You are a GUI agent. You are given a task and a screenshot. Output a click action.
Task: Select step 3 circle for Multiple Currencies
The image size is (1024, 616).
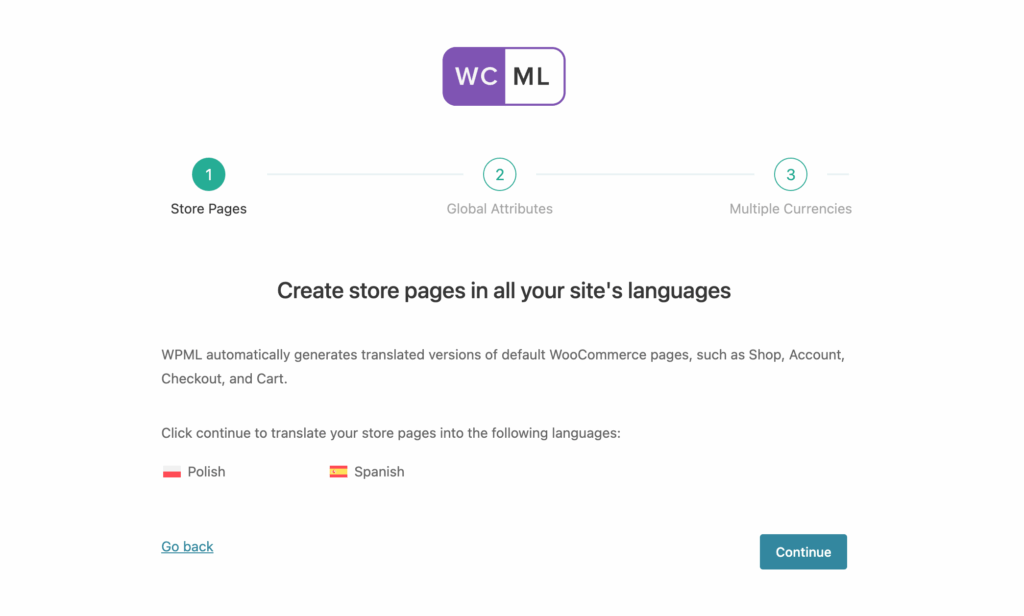[790, 174]
